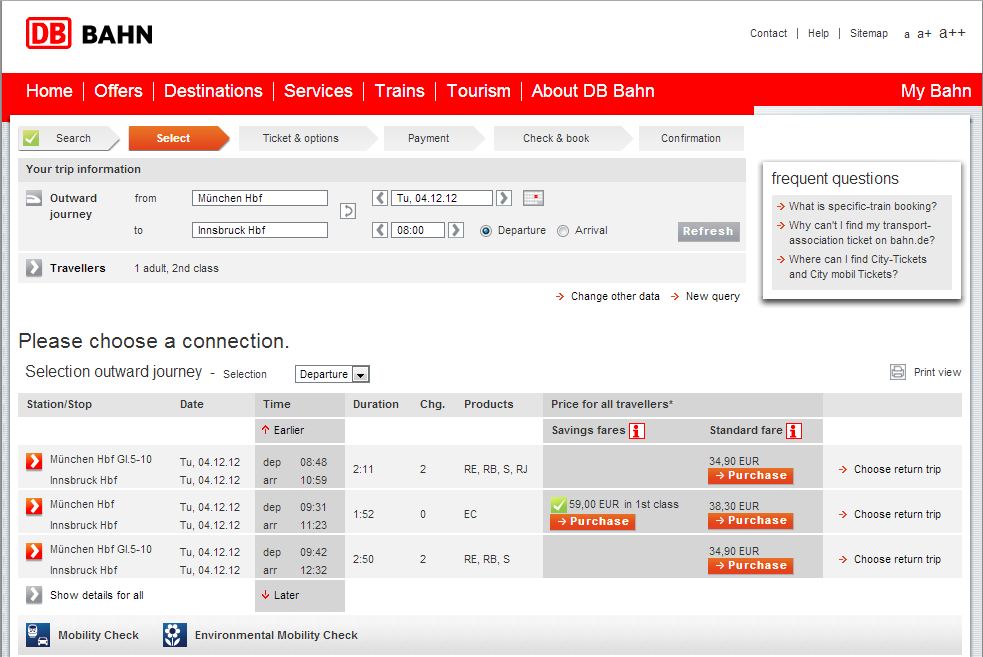This screenshot has height=657, width=983.
Task: Click later time arrow beside 08:00
Action: coord(456,230)
